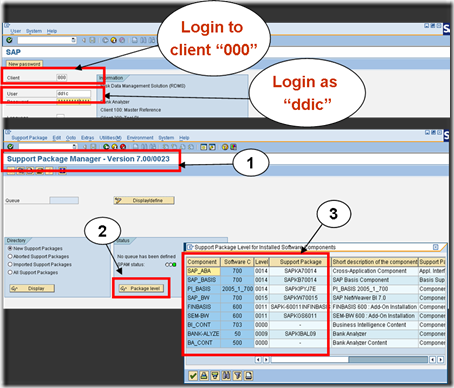The image size is (454, 388).
Task: Click the Save icon in Support Package Manager toolbar
Action: click(x=93, y=147)
